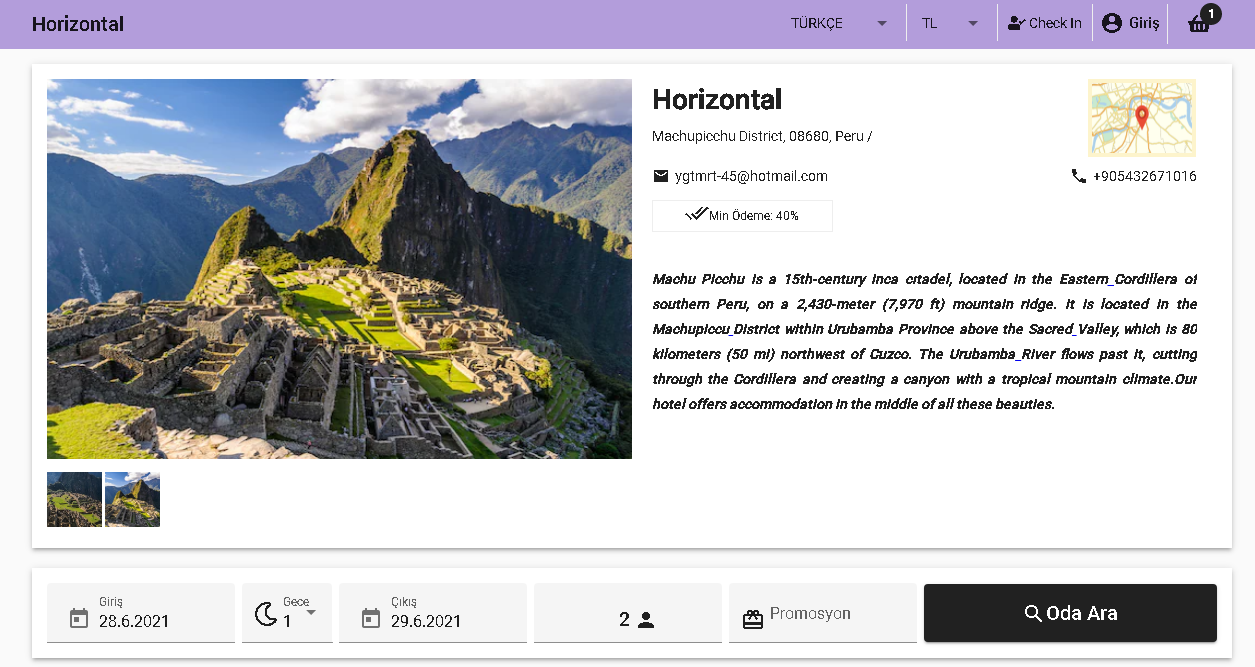
Task: Click the Check In person icon
Action: pos(1016,23)
